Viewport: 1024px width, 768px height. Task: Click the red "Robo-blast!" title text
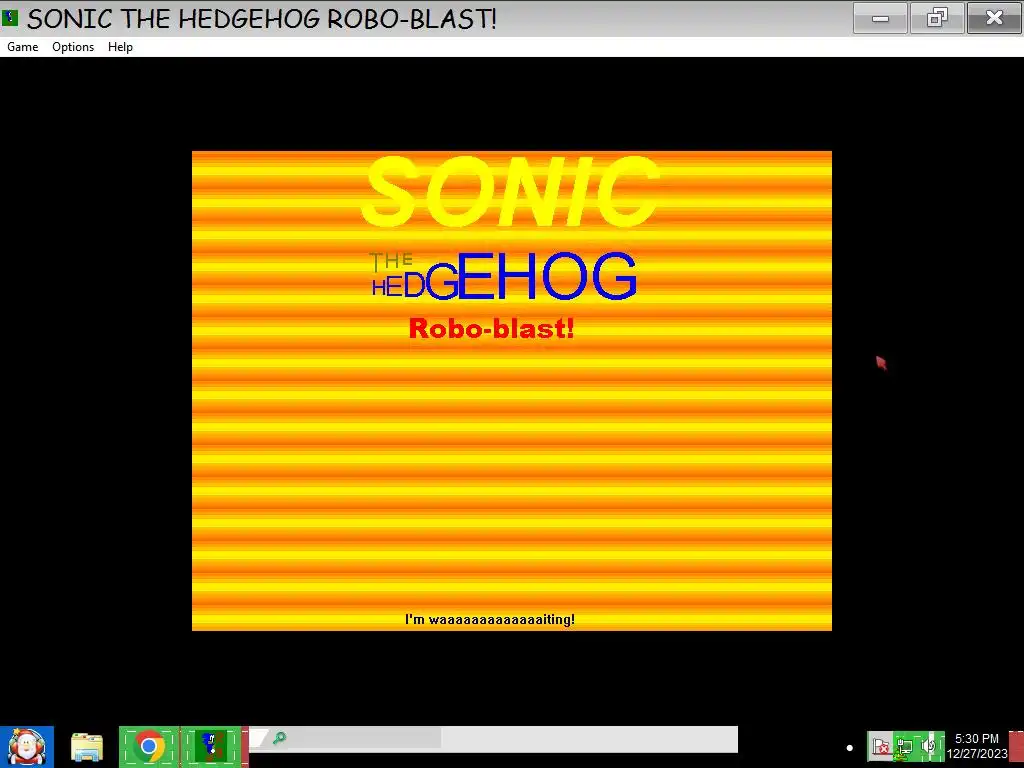point(491,328)
